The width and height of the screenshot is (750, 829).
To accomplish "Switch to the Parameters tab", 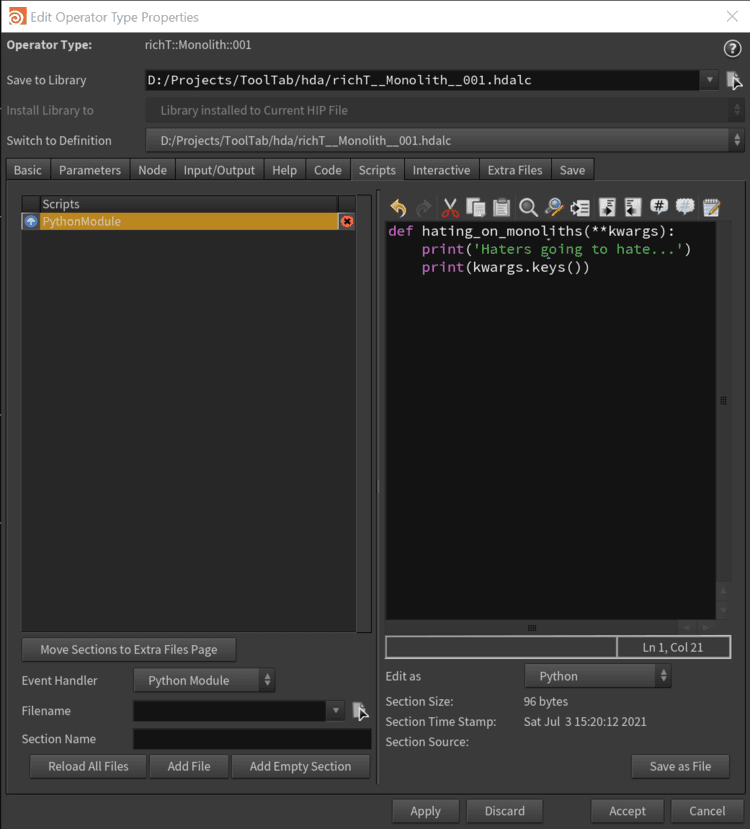I will pos(90,170).
